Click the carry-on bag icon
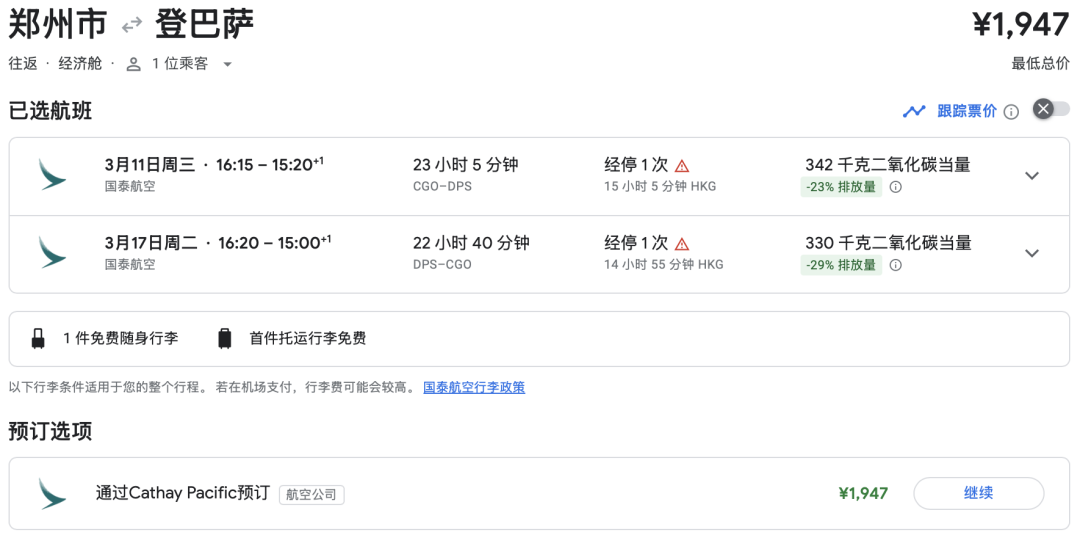This screenshot has height=535, width=1080. 38,339
